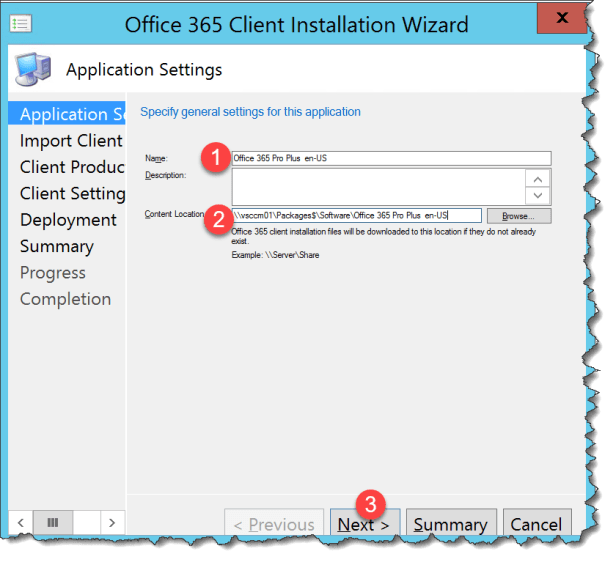Click into the Name text field
The width and height of the screenshot is (616, 565).
391,158
